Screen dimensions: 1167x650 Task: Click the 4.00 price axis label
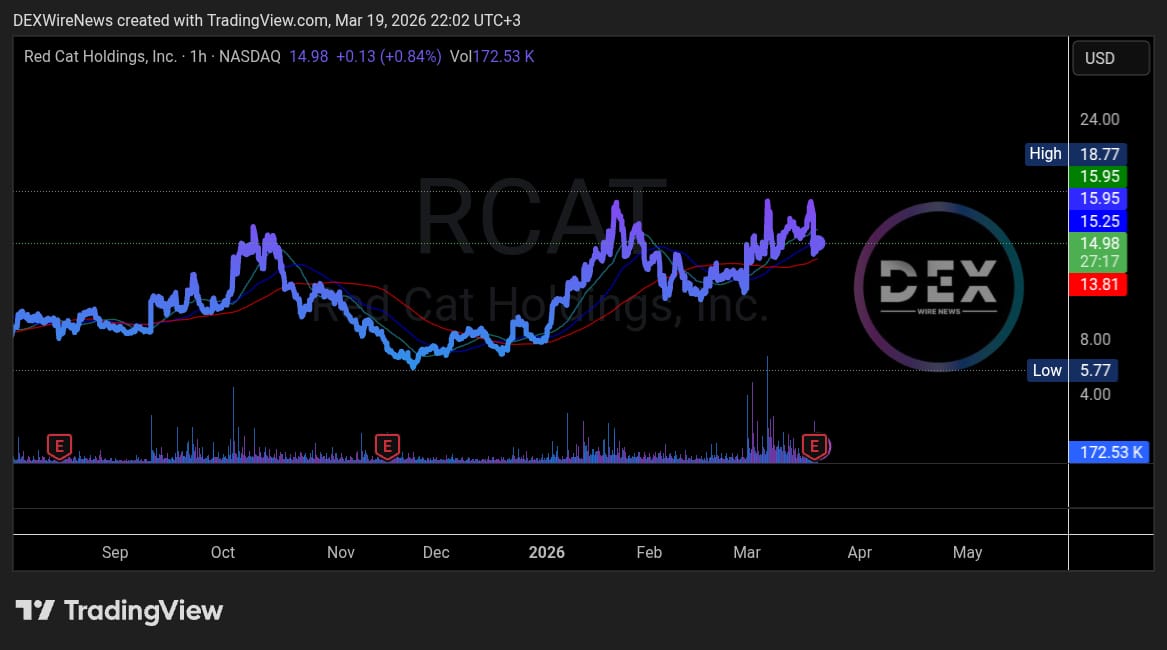coord(1095,395)
